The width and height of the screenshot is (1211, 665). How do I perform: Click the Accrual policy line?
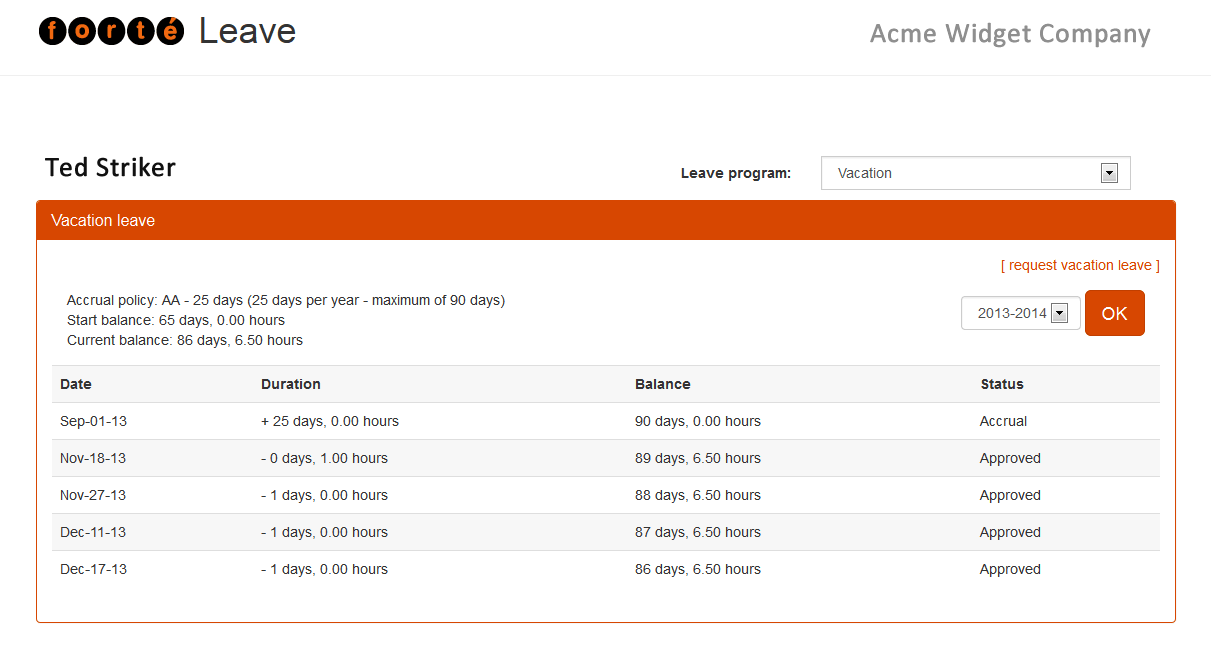pyautogui.click(x=286, y=300)
